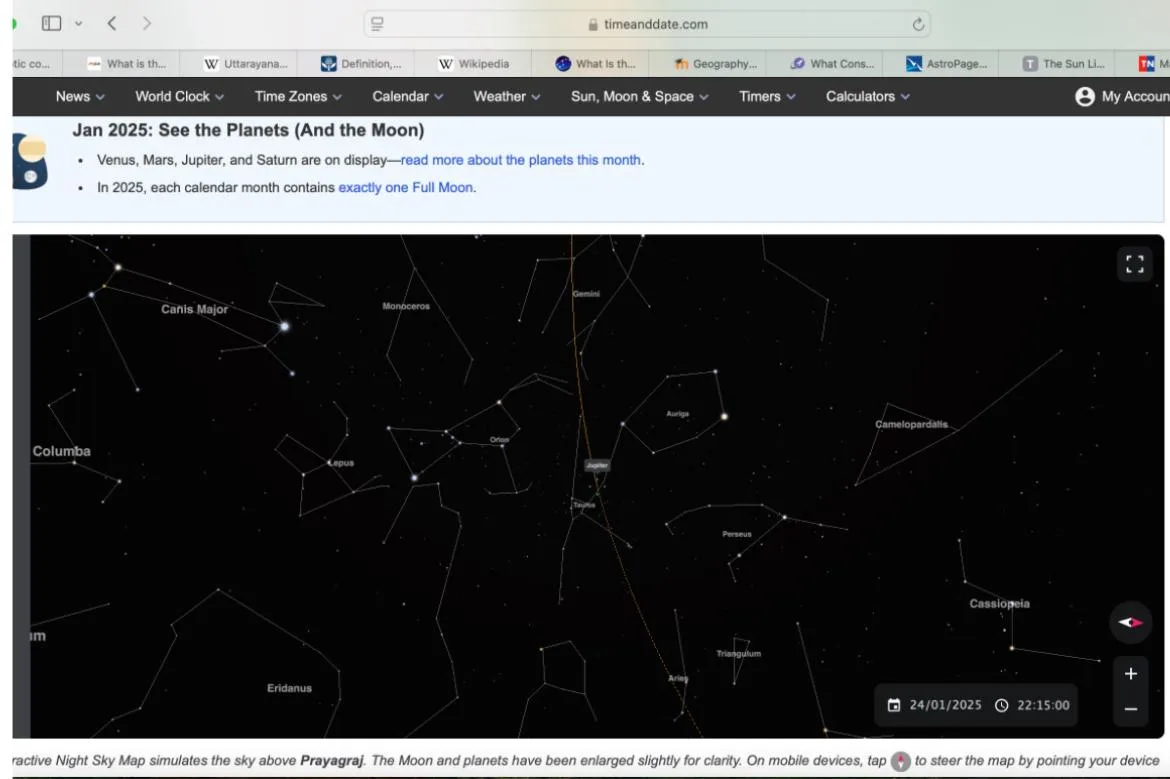This screenshot has width=1170, height=779.
Task: Expand the World Clock dropdown menu
Action: [179, 97]
